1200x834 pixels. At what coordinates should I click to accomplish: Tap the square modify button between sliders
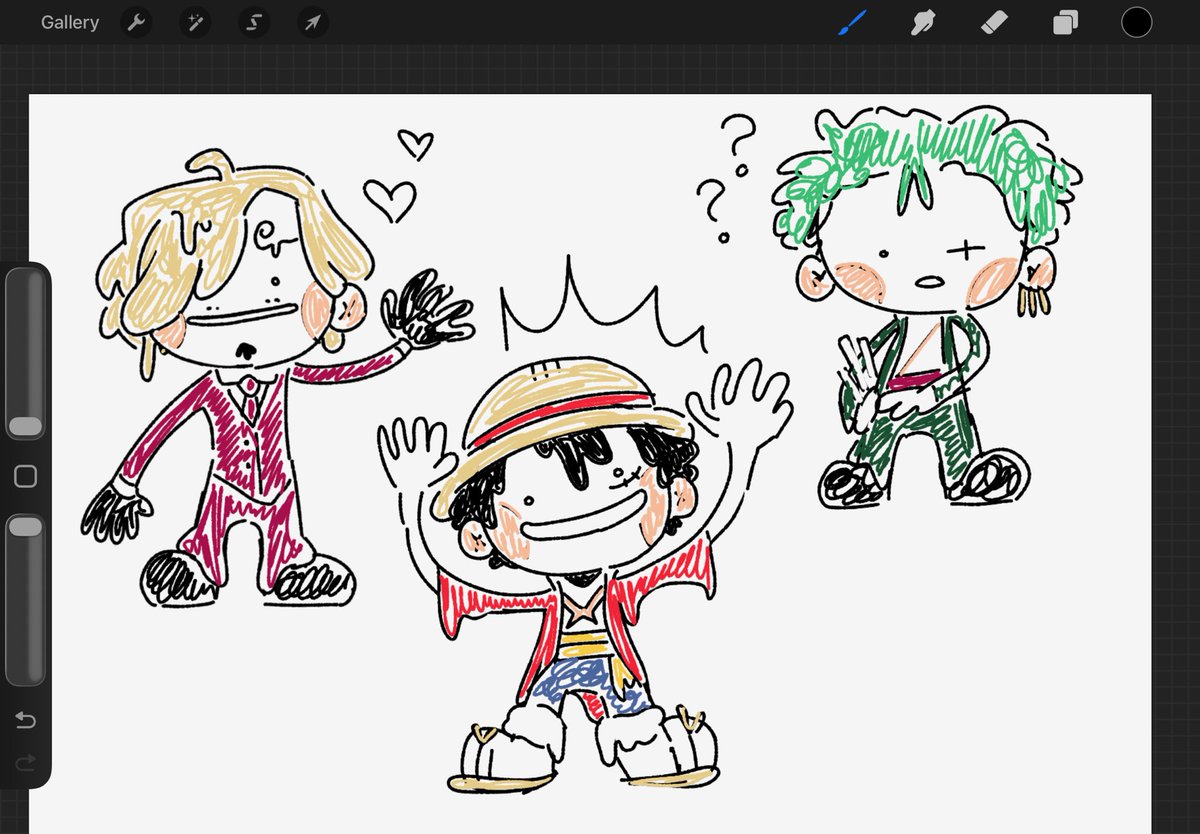pyautogui.click(x=25, y=477)
